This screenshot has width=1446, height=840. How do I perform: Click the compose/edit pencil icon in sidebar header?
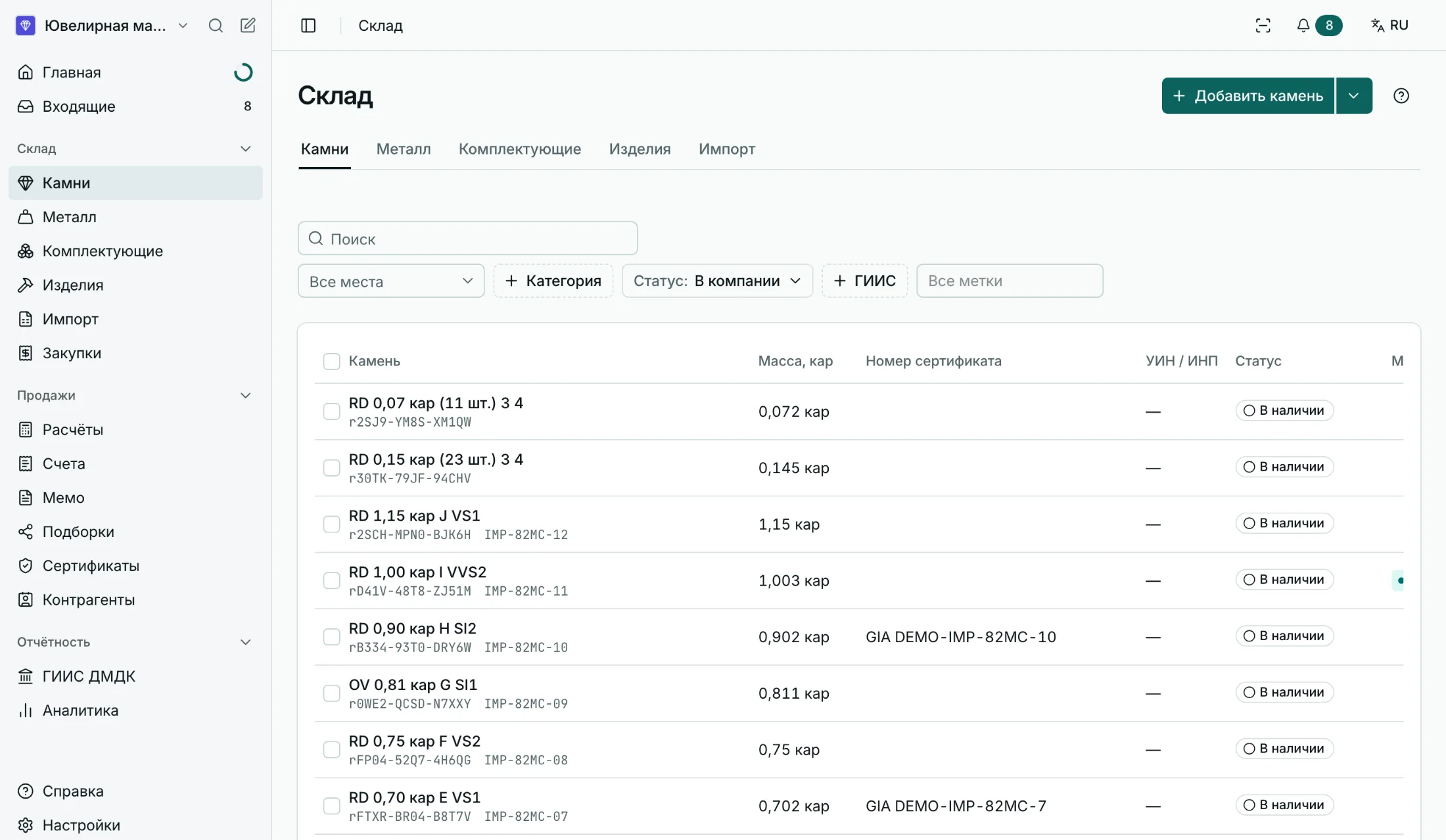click(248, 26)
